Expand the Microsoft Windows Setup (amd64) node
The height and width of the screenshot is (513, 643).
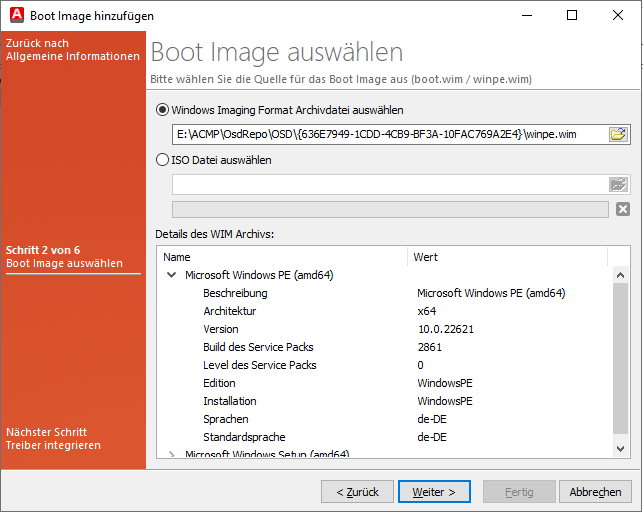[172, 454]
